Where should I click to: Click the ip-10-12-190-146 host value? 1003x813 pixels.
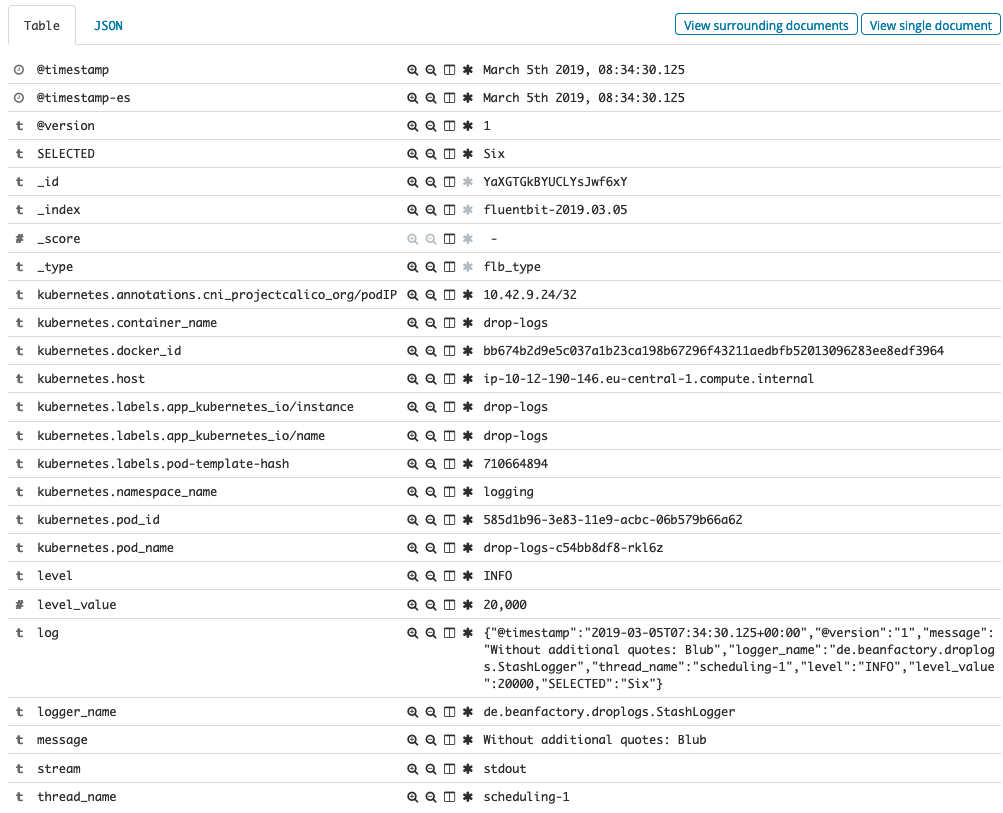[x=649, y=379]
